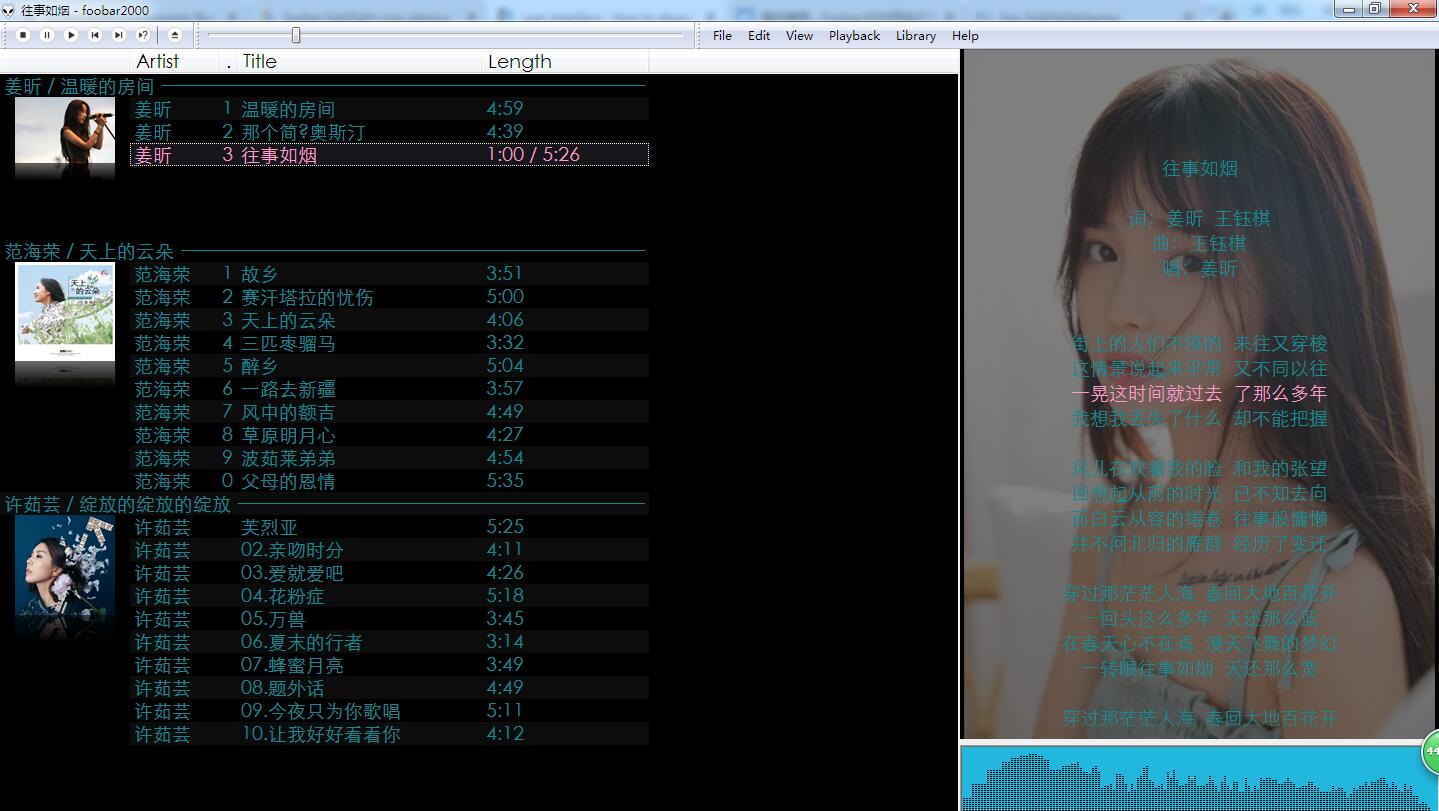Click the lyrics panel title 往事如烟
Screen dimensions: 1439x811
(x=1200, y=169)
